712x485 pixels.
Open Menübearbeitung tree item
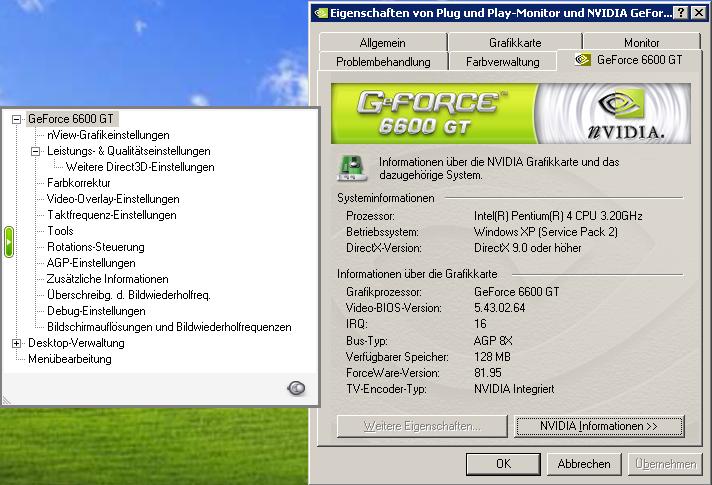click(70, 359)
